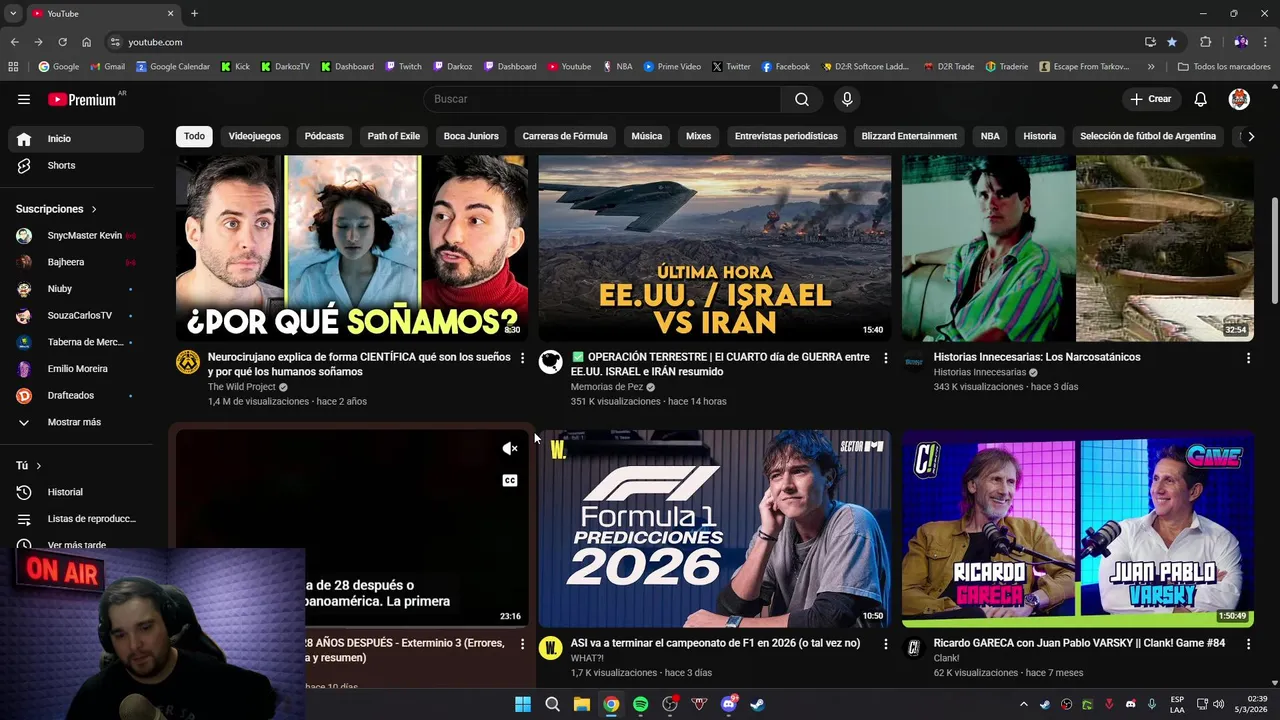Image resolution: width=1280 pixels, height=720 pixels.
Task: Select the Pódcasts filter chip
Action: (324, 136)
